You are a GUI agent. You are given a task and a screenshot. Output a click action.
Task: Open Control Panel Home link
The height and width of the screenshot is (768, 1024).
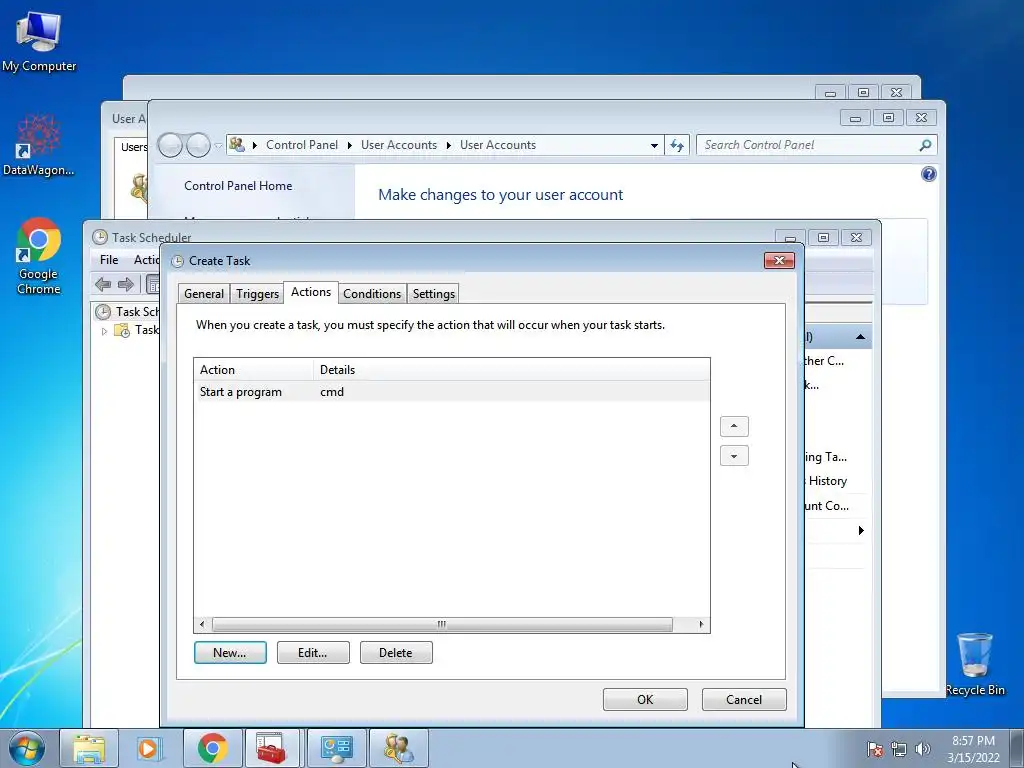[238, 186]
